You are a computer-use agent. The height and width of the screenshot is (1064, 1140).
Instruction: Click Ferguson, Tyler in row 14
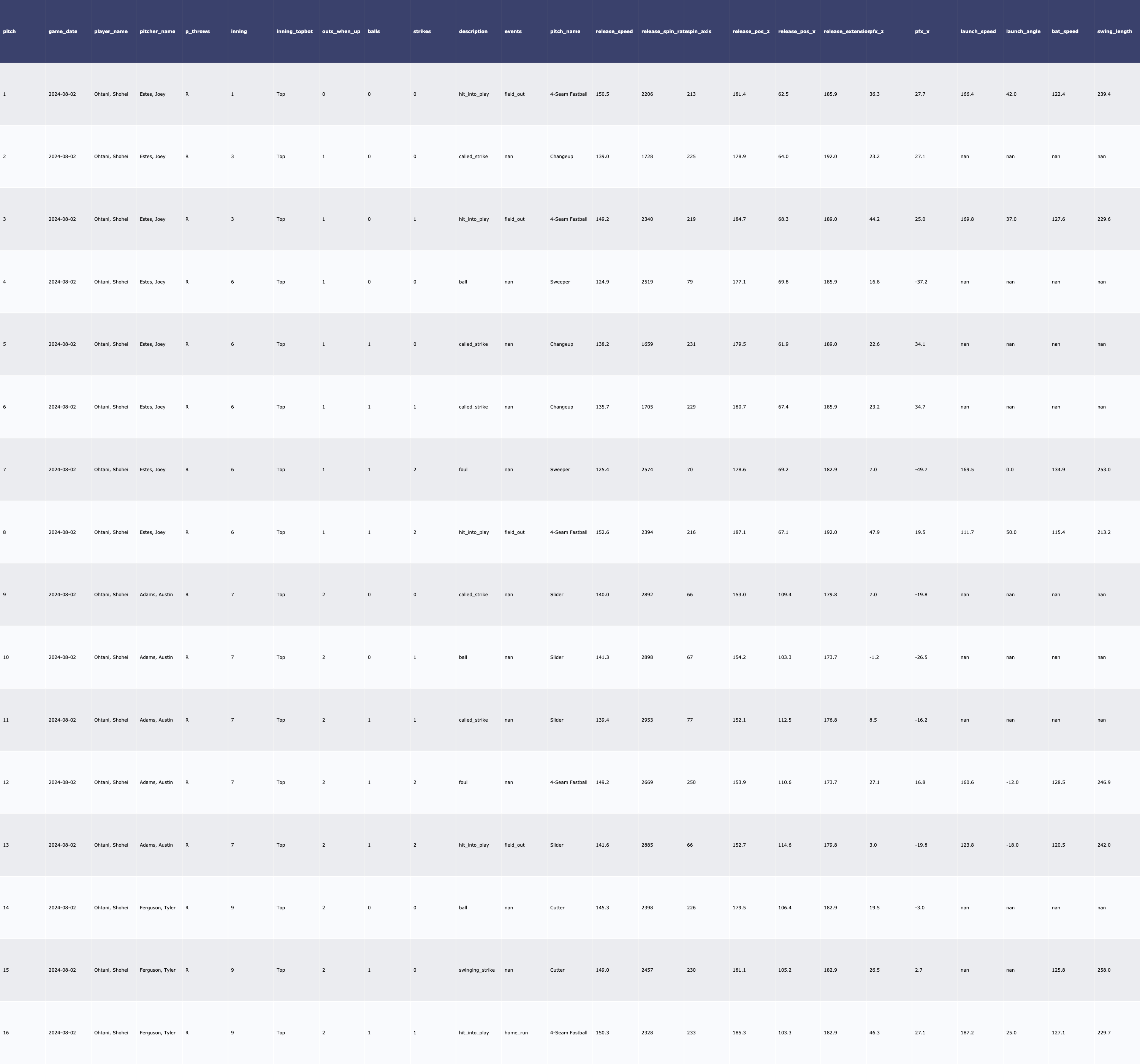tap(157, 907)
